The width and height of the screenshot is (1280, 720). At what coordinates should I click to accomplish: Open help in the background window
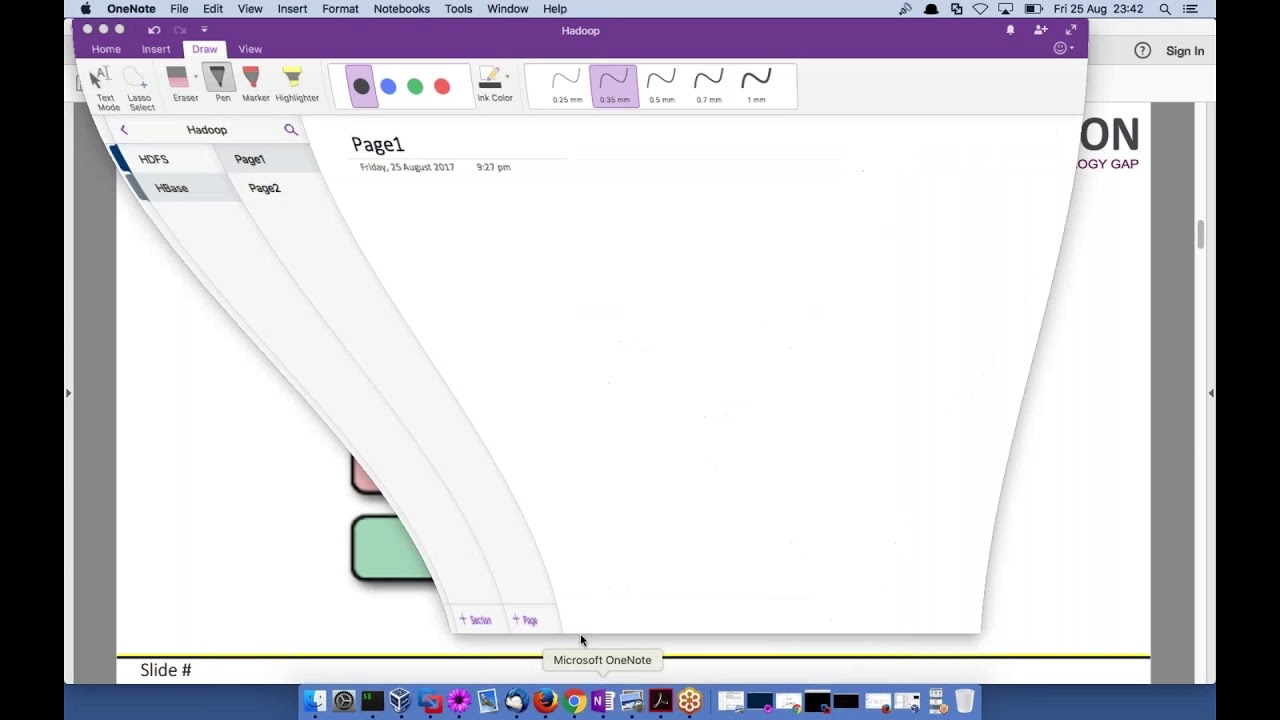(1143, 51)
